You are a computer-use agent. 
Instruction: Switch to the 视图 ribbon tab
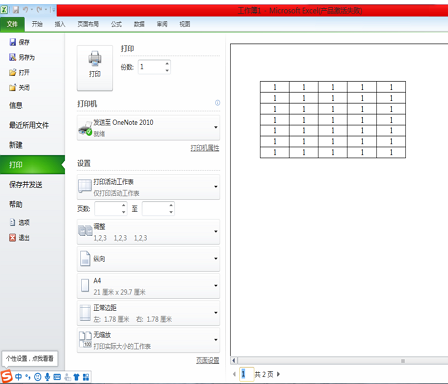[185, 24]
